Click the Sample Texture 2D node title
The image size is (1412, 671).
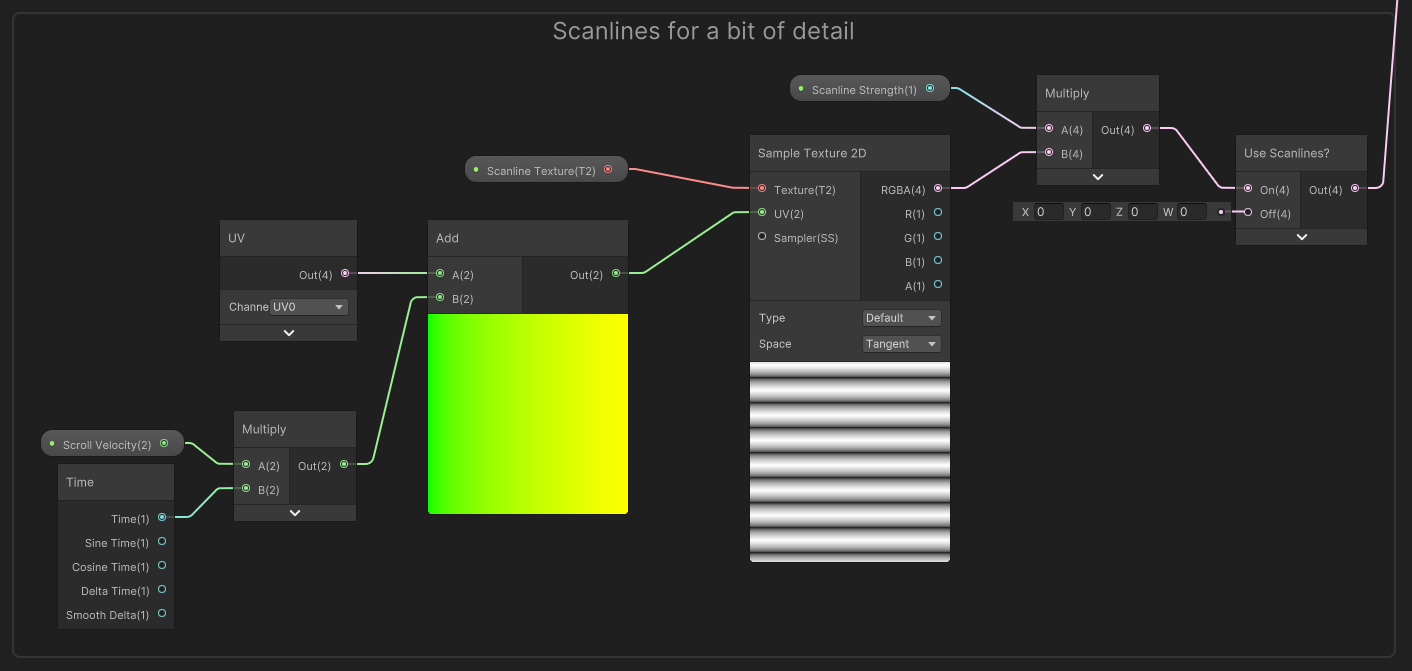[812, 153]
